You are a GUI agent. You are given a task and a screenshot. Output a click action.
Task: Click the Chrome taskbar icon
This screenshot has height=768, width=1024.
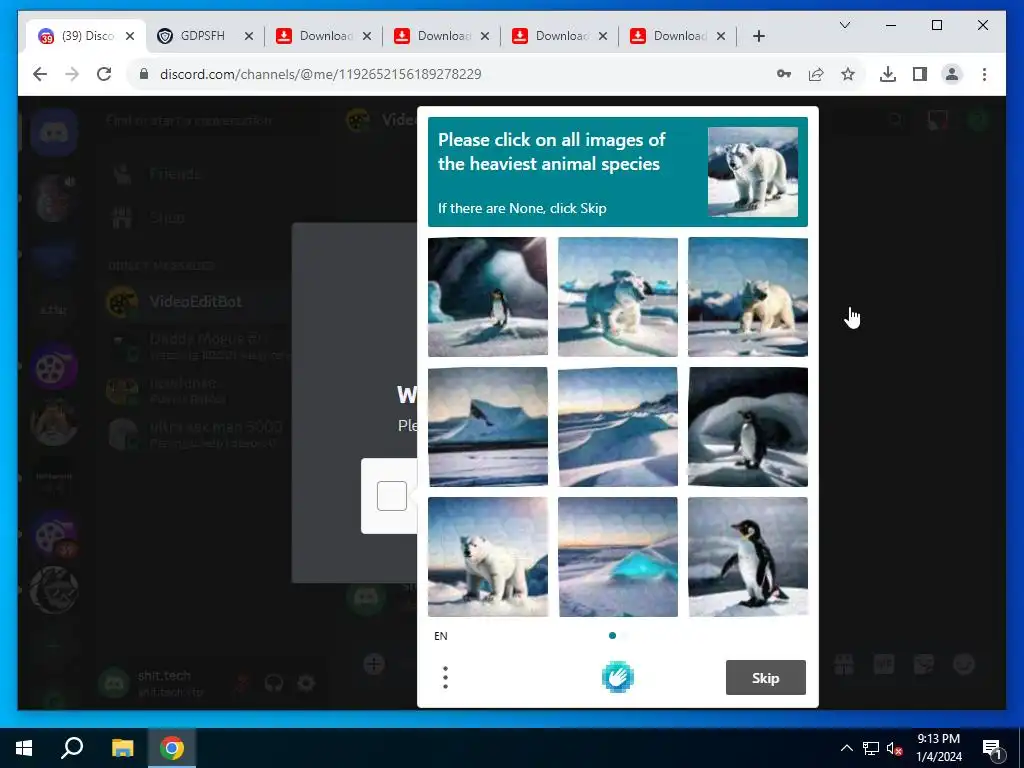[172, 748]
